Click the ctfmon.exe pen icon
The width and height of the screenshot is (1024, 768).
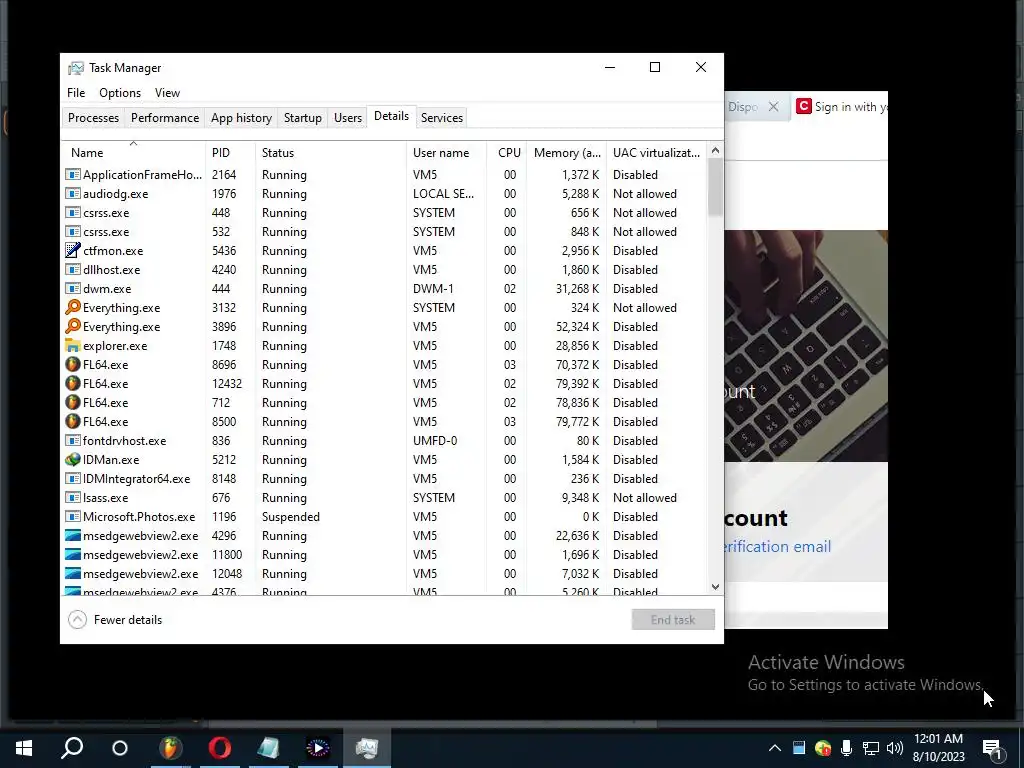tap(72, 251)
